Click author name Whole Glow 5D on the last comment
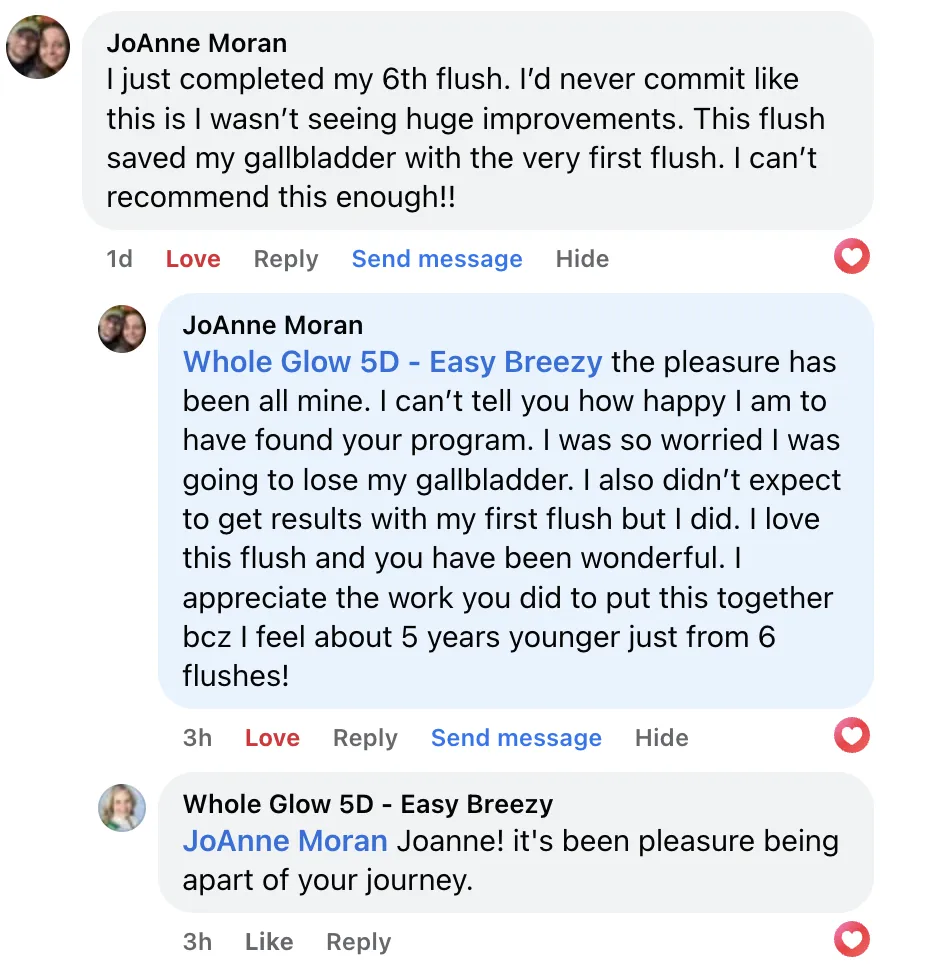This screenshot has height=970, width=942. click(x=367, y=804)
